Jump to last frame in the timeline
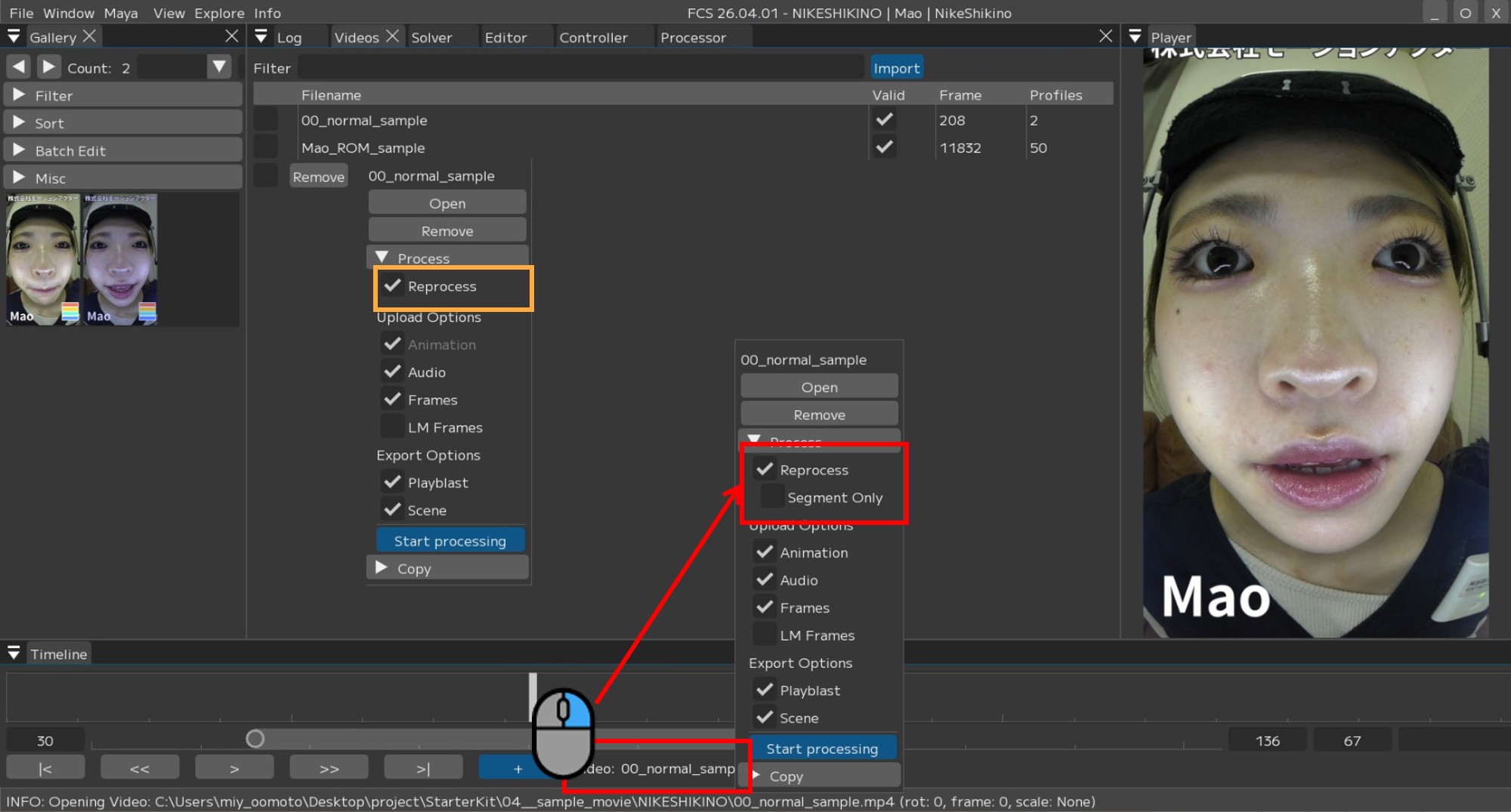This screenshot has width=1511, height=812. click(422, 767)
